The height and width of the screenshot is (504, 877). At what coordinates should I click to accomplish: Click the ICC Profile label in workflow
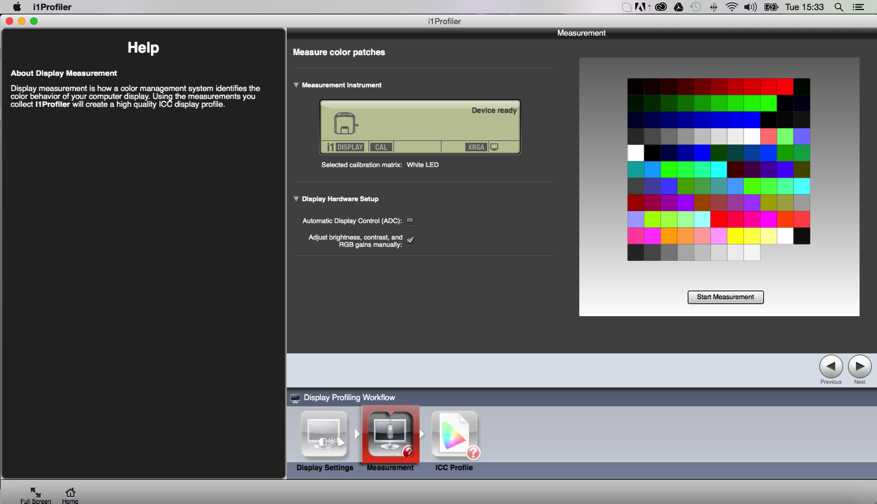tap(454, 468)
